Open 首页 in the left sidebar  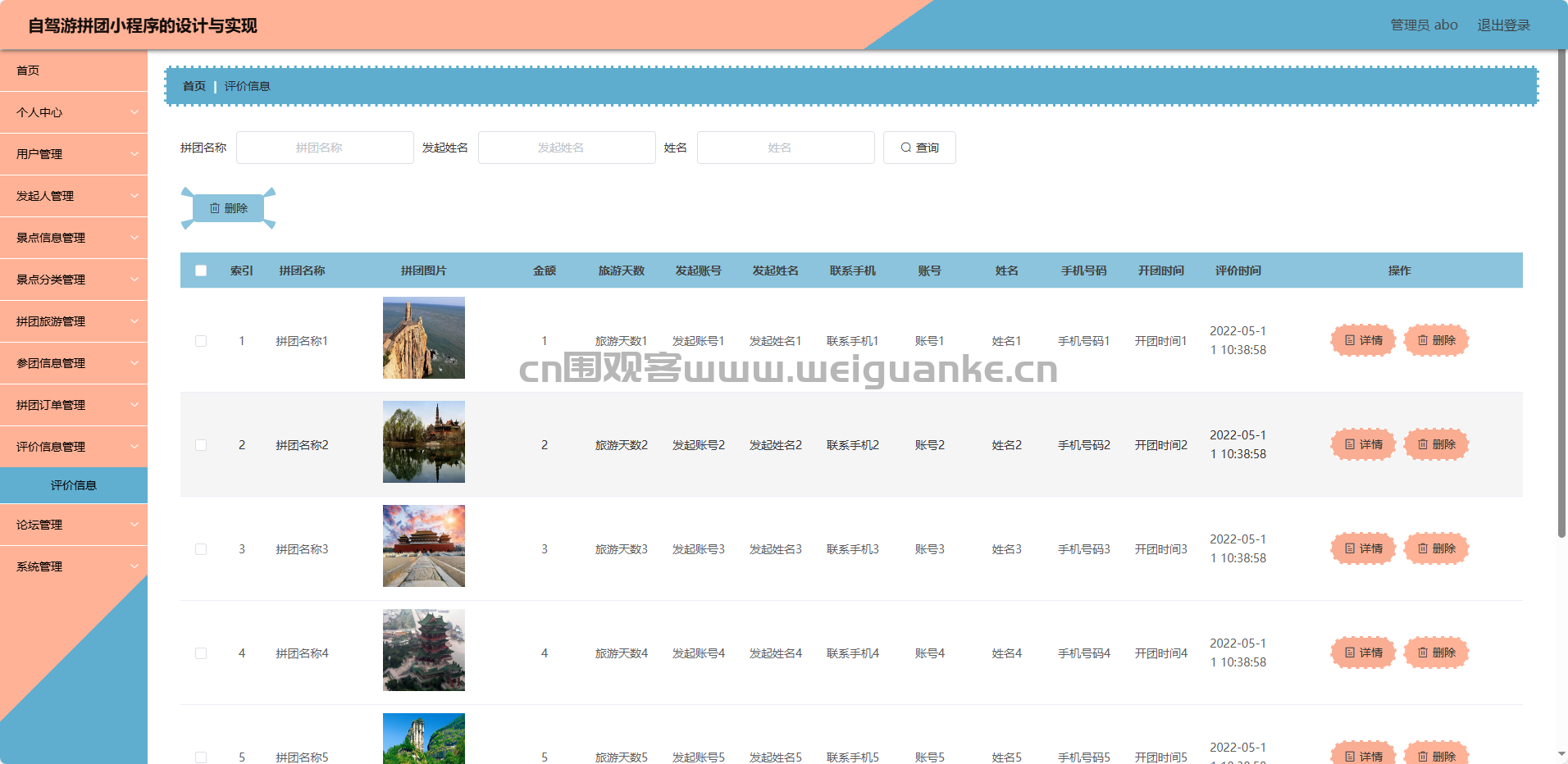click(x=74, y=70)
